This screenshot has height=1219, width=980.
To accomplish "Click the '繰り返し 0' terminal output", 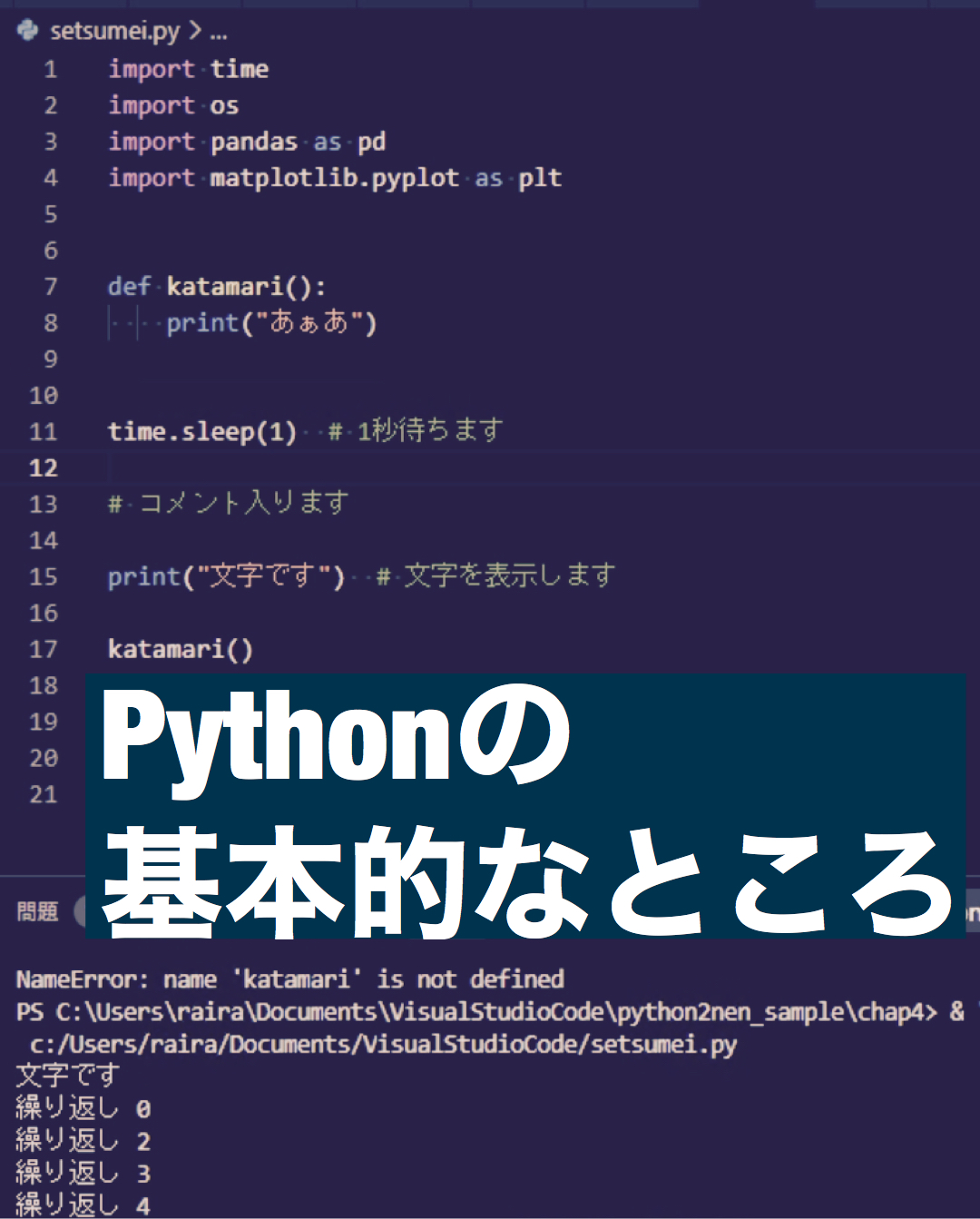I will 83,1108.
